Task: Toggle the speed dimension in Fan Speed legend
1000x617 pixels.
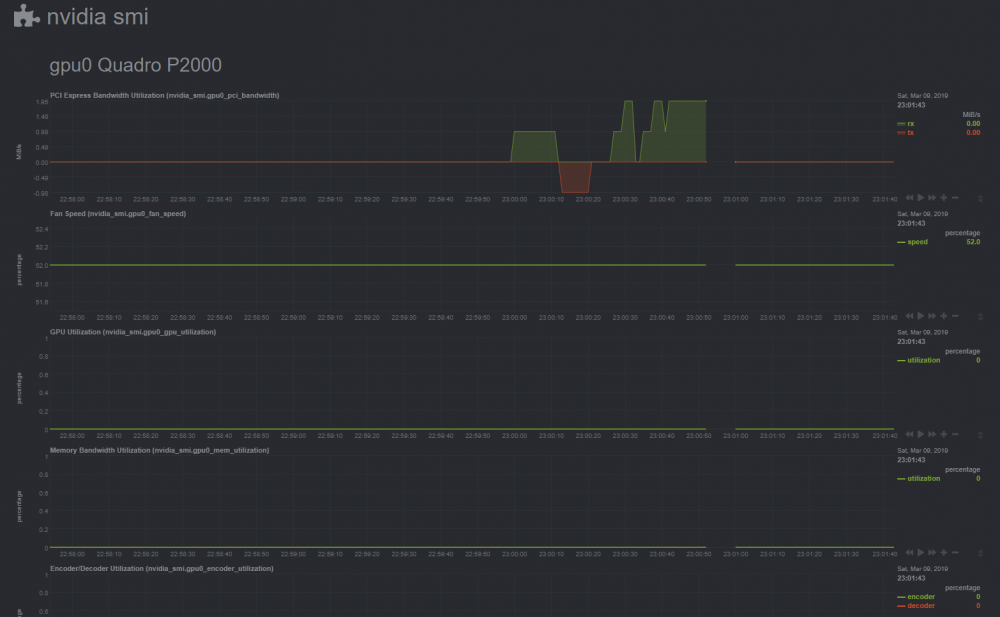Action: coord(918,242)
